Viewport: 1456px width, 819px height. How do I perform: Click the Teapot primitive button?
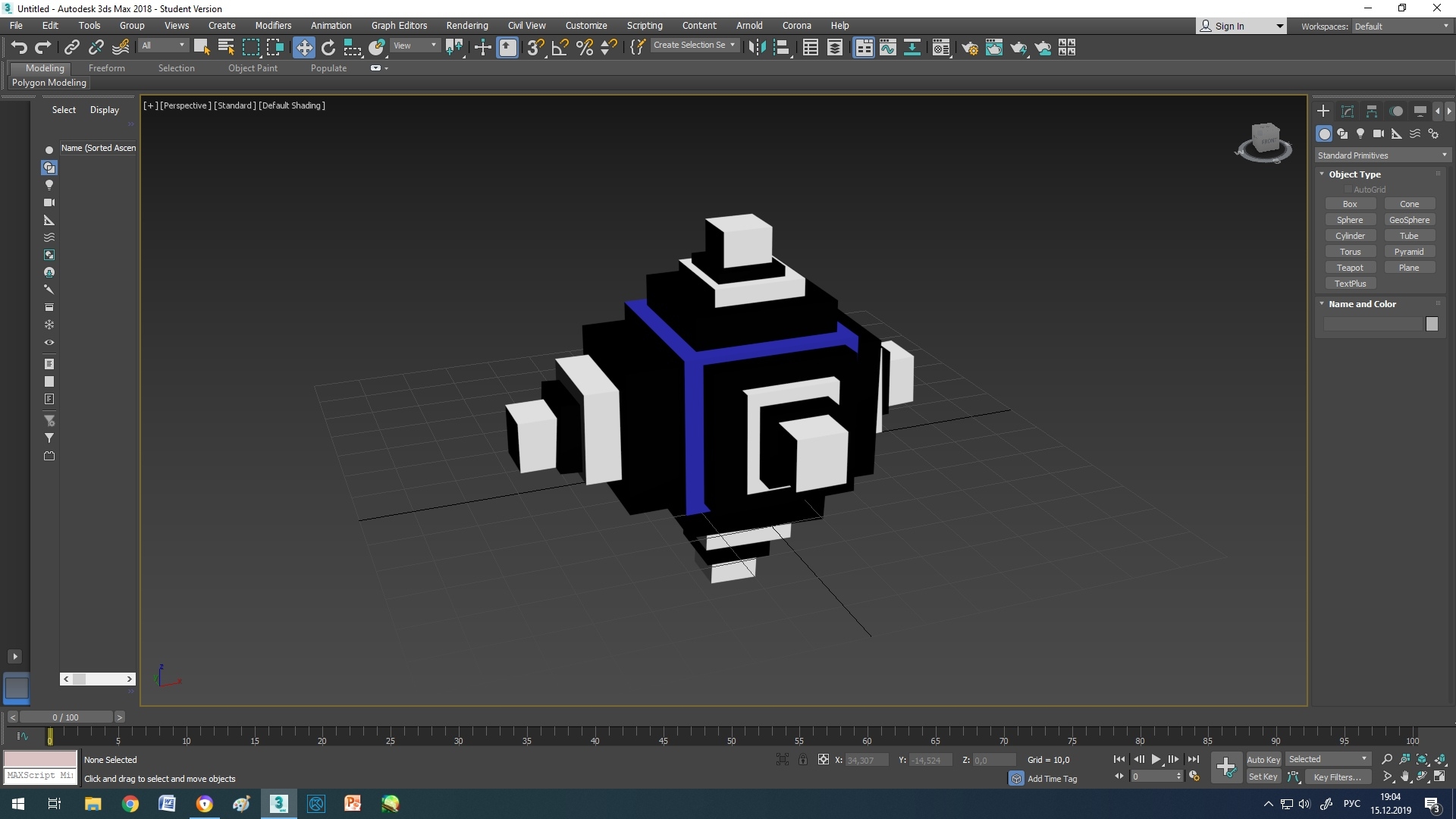(1350, 268)
